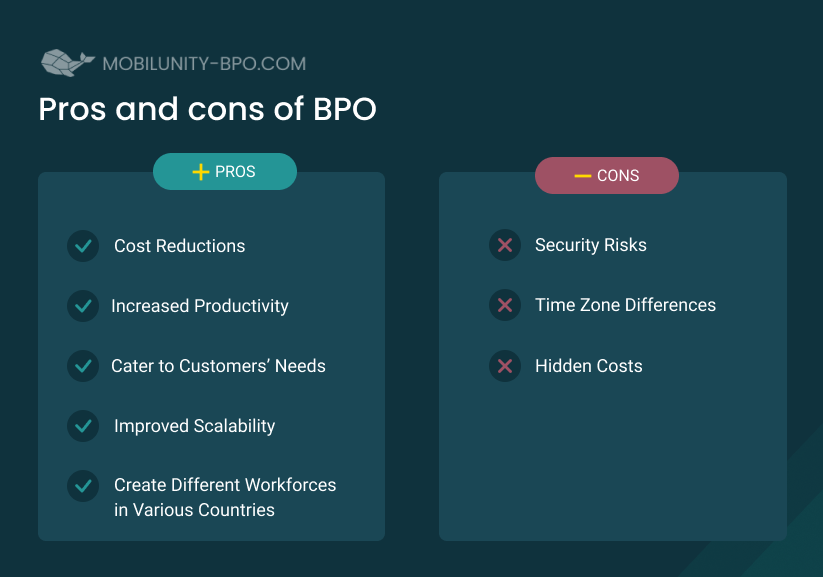823x577 pixels.
Task: Click the Pros and cons of BPO heading
Action: point(207,109)
